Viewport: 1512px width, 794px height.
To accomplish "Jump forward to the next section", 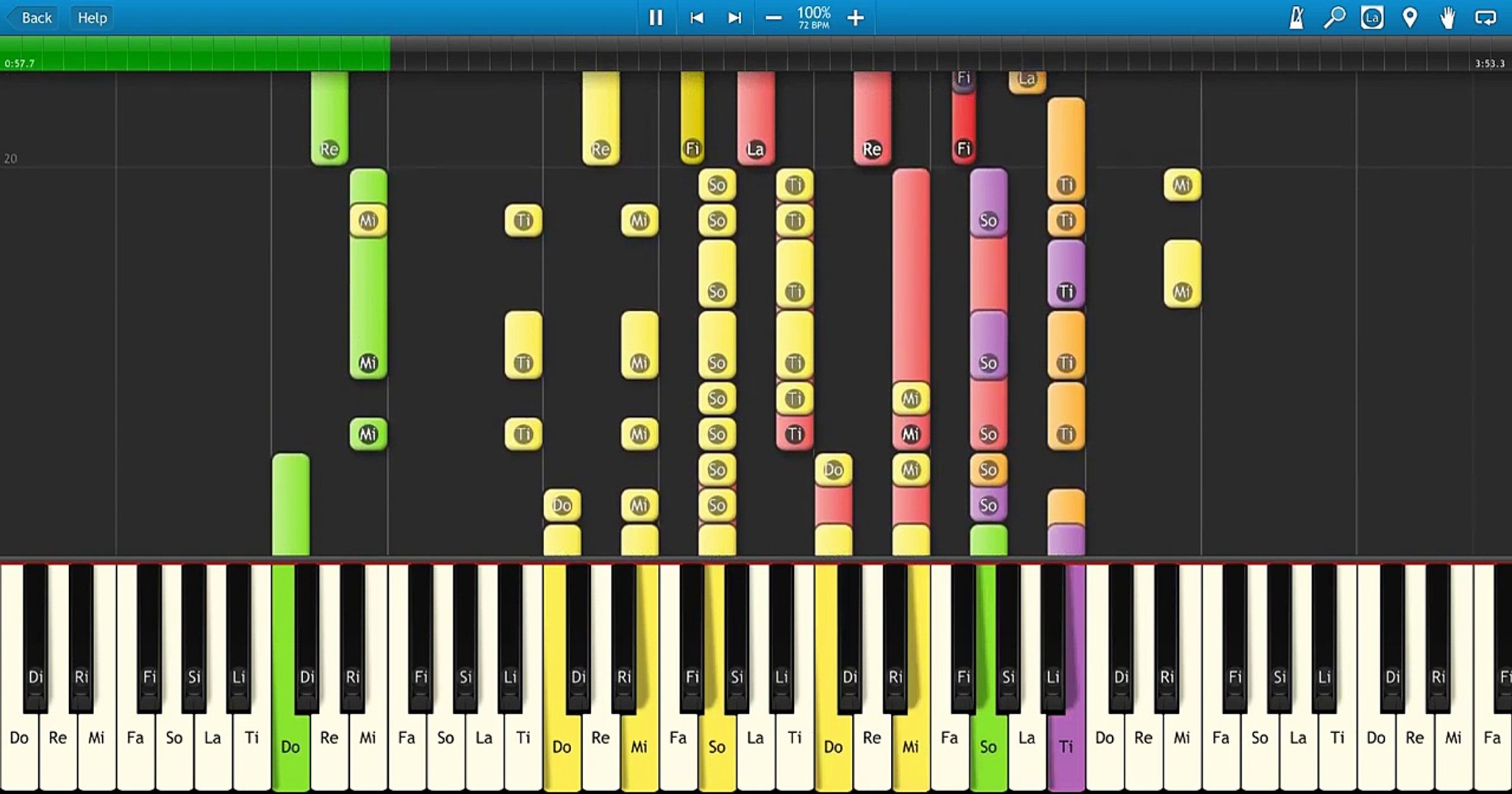I will click(x=734, y=18).
